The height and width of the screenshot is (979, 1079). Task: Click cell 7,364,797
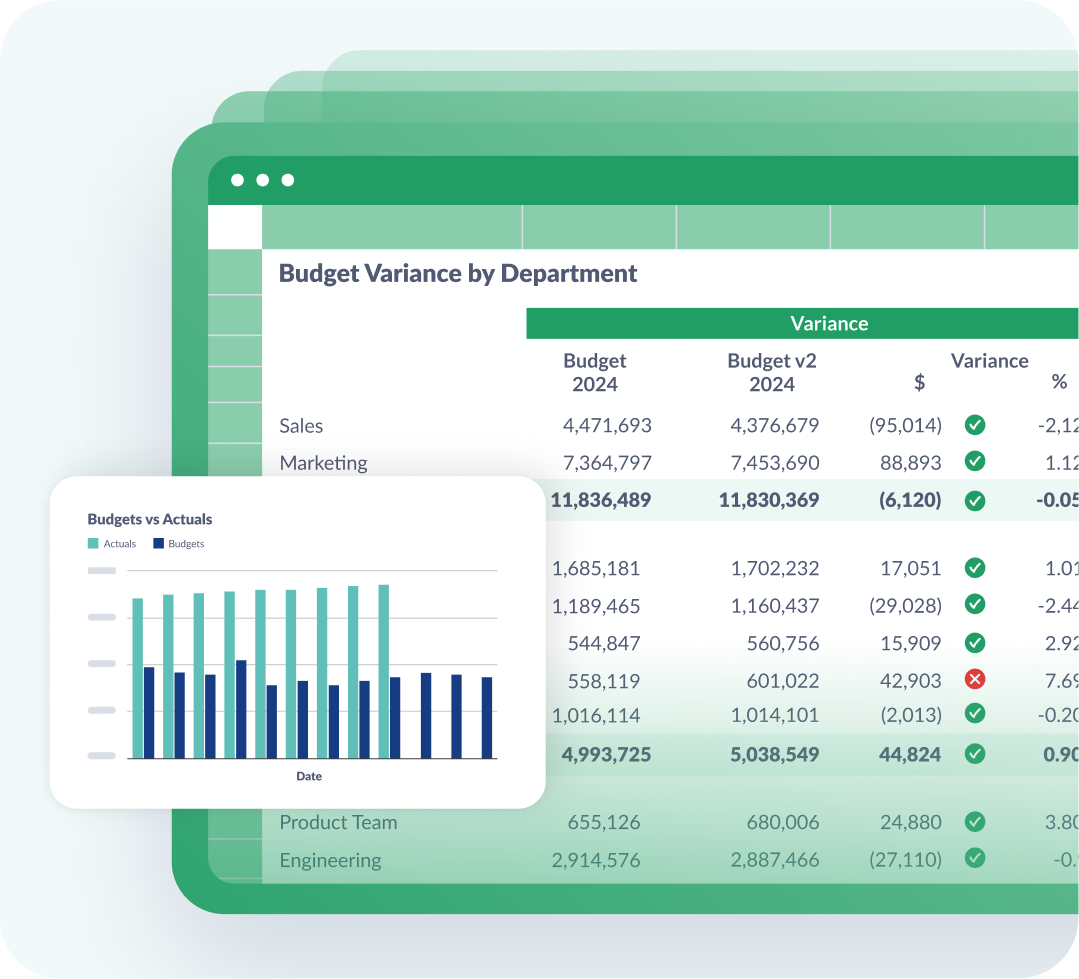[607, 463]
